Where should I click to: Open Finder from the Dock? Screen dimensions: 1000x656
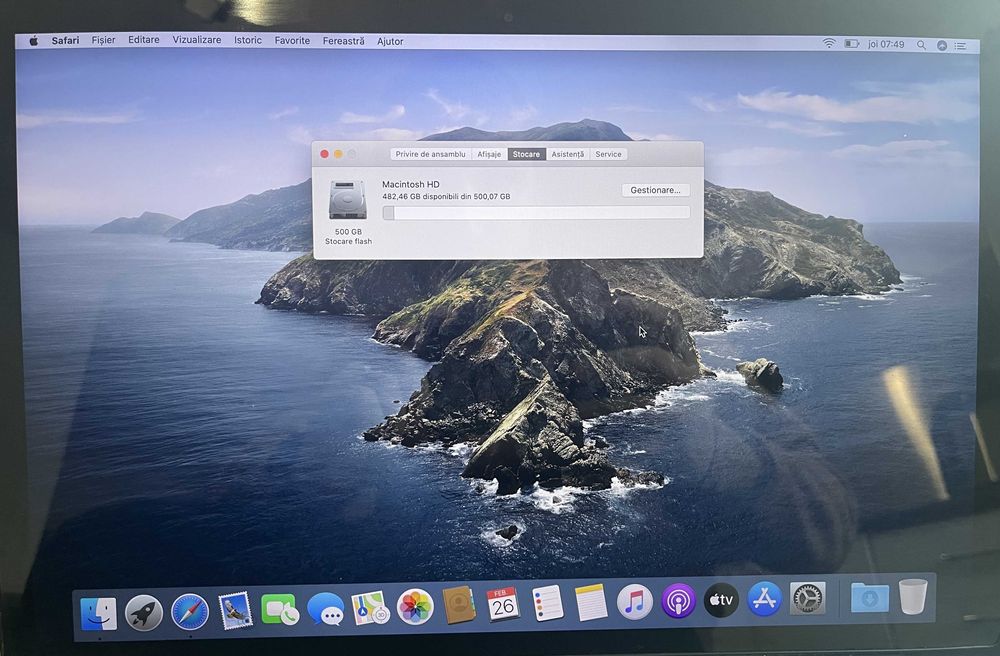point(99,613)
